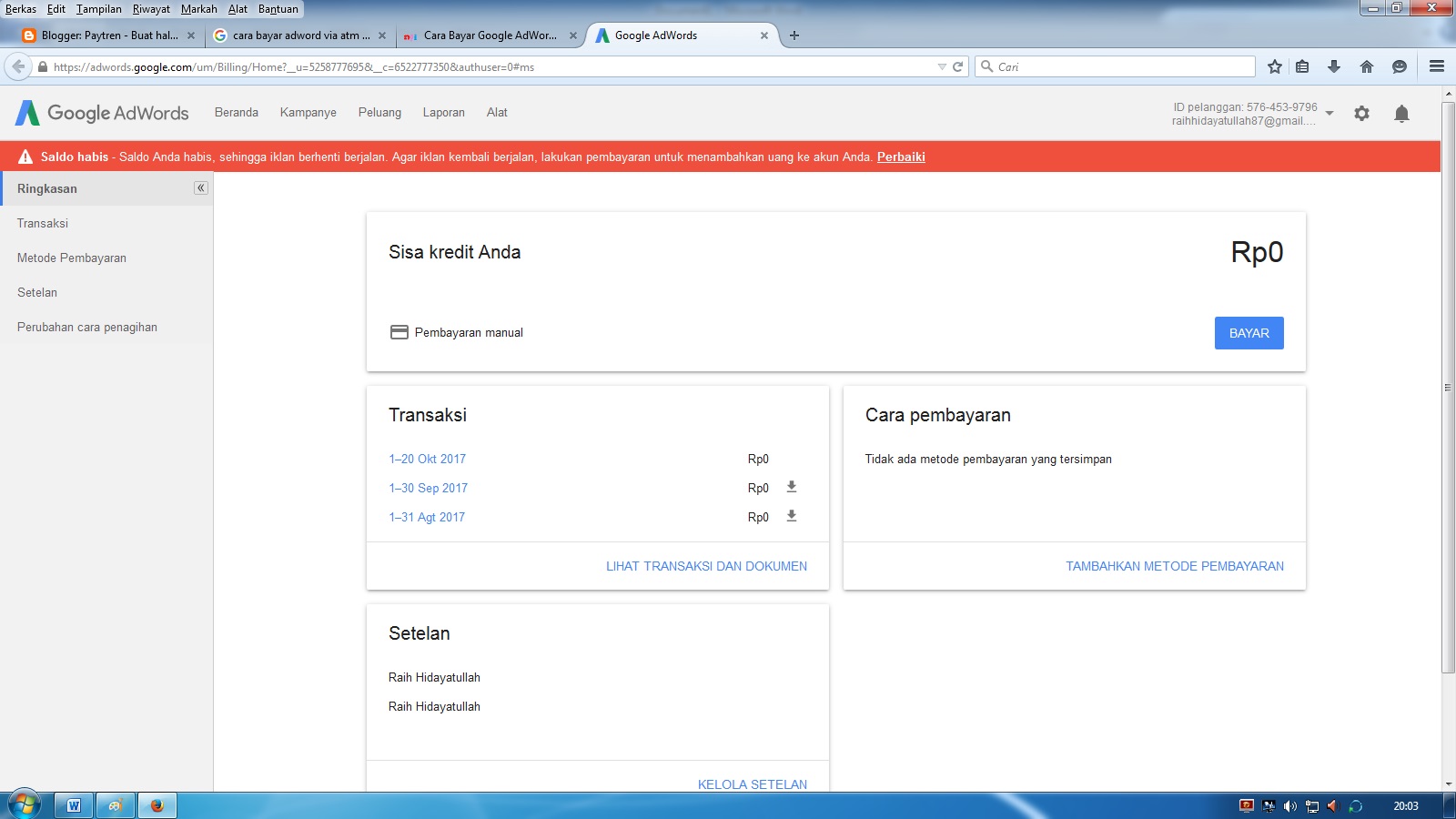Screen dimensions: 1456x819
Task: Open Setelan in the billing sidebar
Action: (x=106, y=292)
